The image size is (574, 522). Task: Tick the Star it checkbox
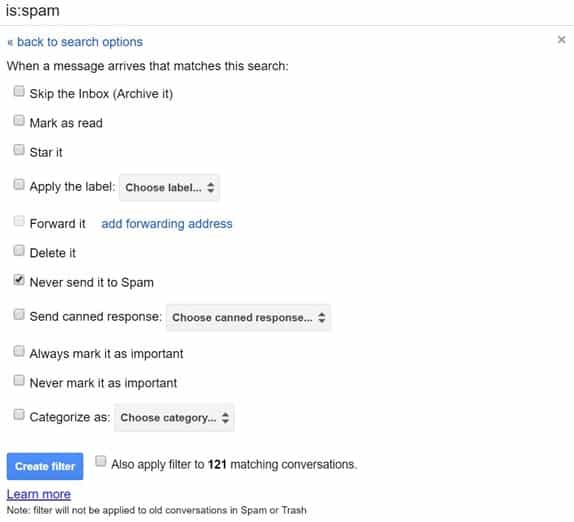(x=19, y=150)
